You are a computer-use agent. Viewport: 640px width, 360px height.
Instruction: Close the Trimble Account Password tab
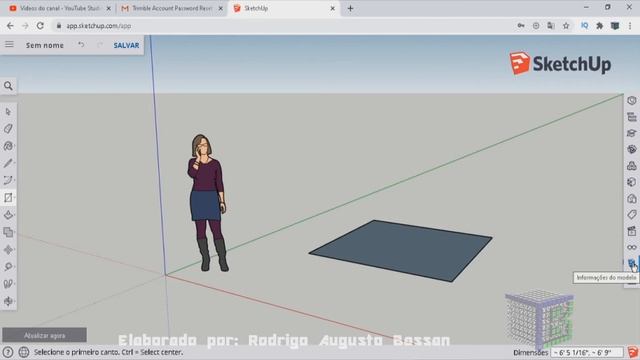tap(220, 8)
